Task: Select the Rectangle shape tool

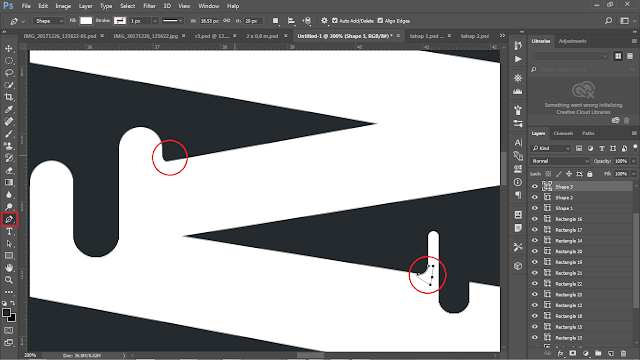Action: 9,256
